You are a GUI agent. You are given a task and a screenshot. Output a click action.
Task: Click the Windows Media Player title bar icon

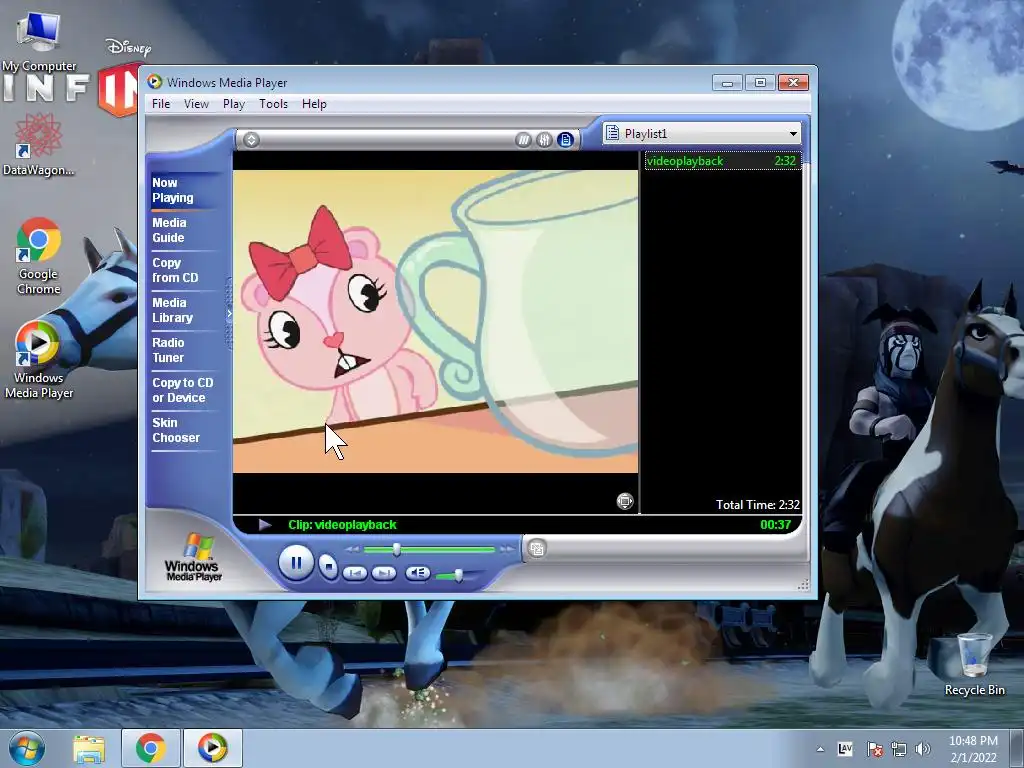(x=154, y=82)
